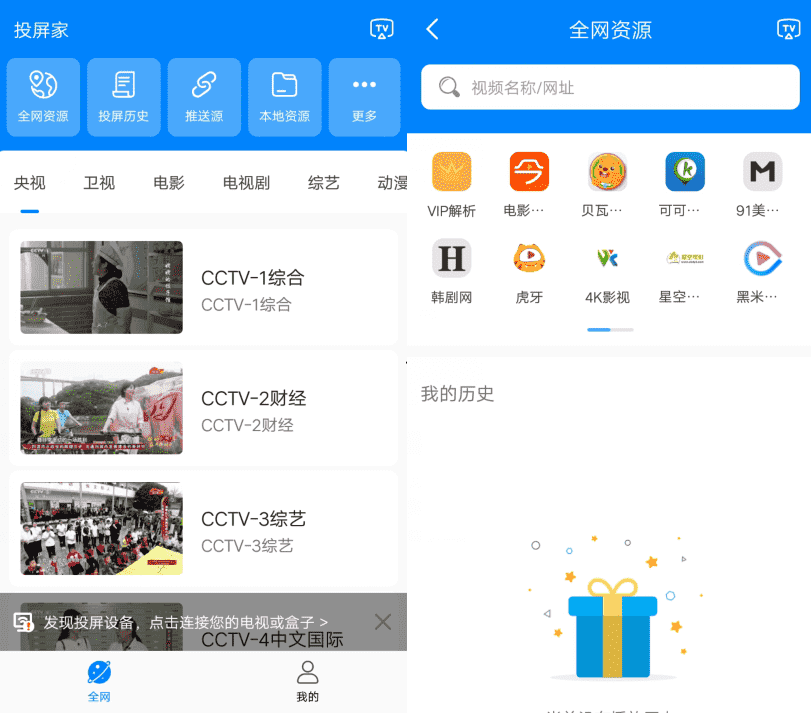
Task: Dismiss the 发现投屏设备 banner with X
Action: (x=383, y=621)
